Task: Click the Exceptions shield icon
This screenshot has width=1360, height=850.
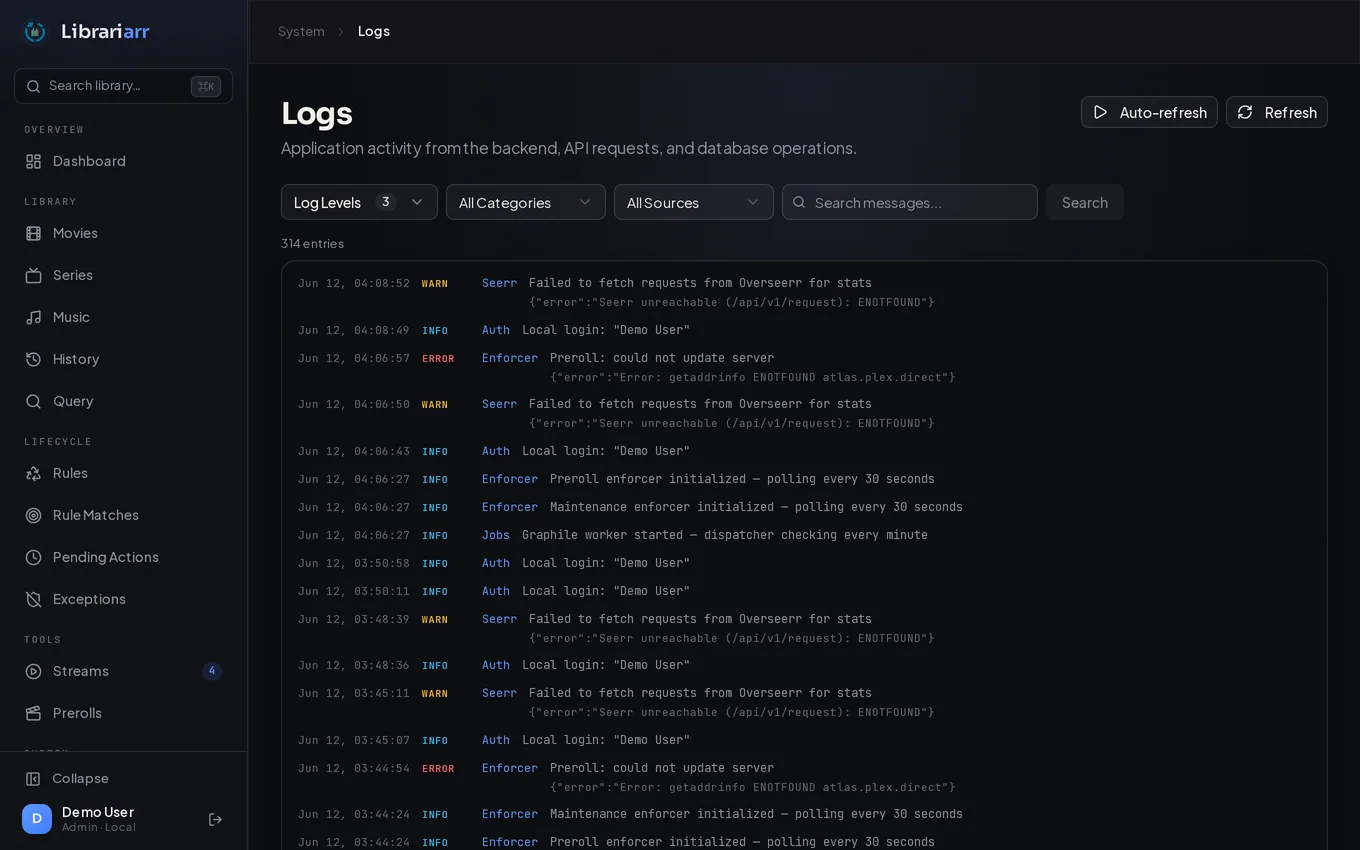Action: pos(33,599)
